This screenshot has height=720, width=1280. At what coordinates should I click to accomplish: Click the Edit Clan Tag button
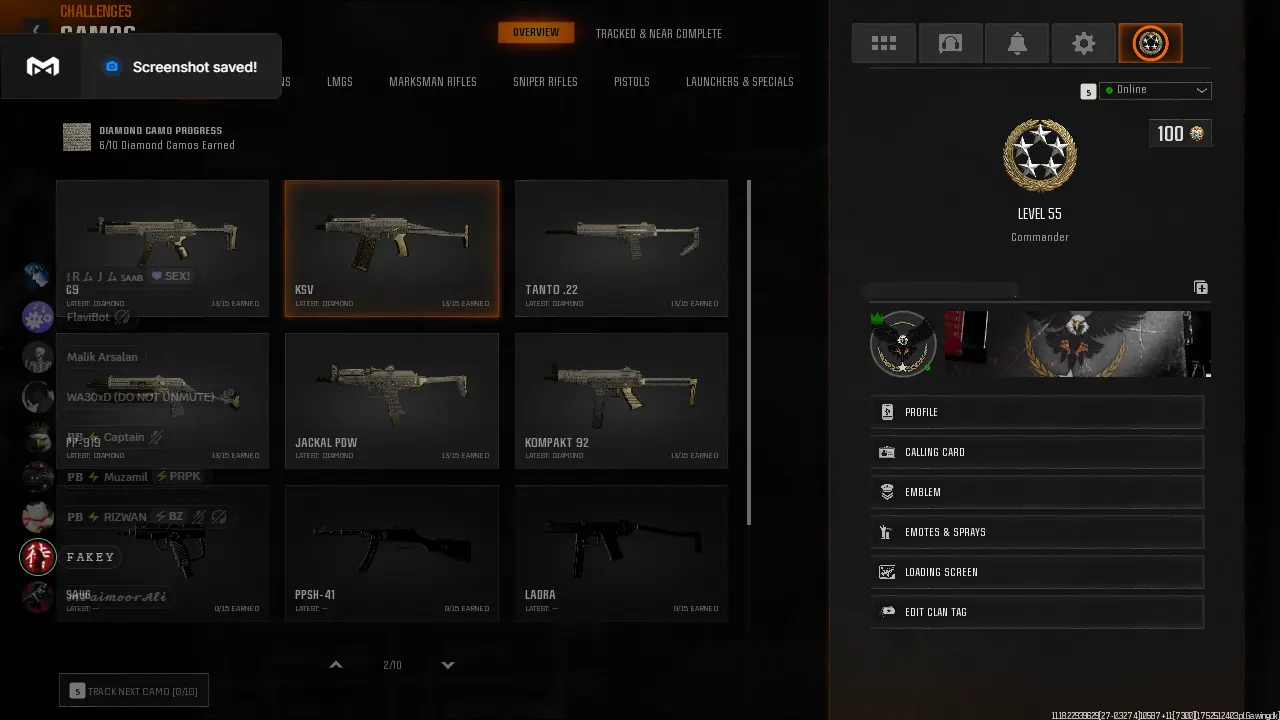tap(1037, 612)
